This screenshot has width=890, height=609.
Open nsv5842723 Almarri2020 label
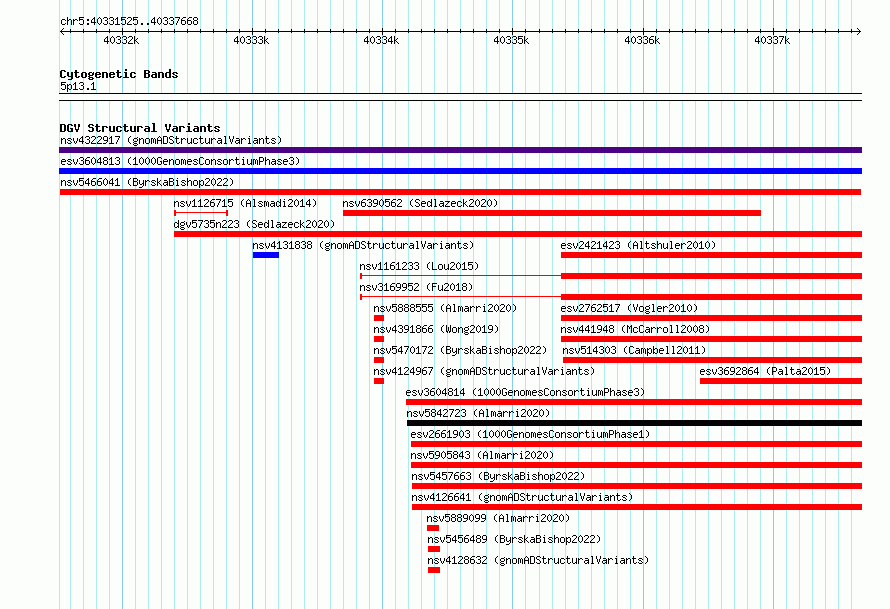(x=478, y=413)
